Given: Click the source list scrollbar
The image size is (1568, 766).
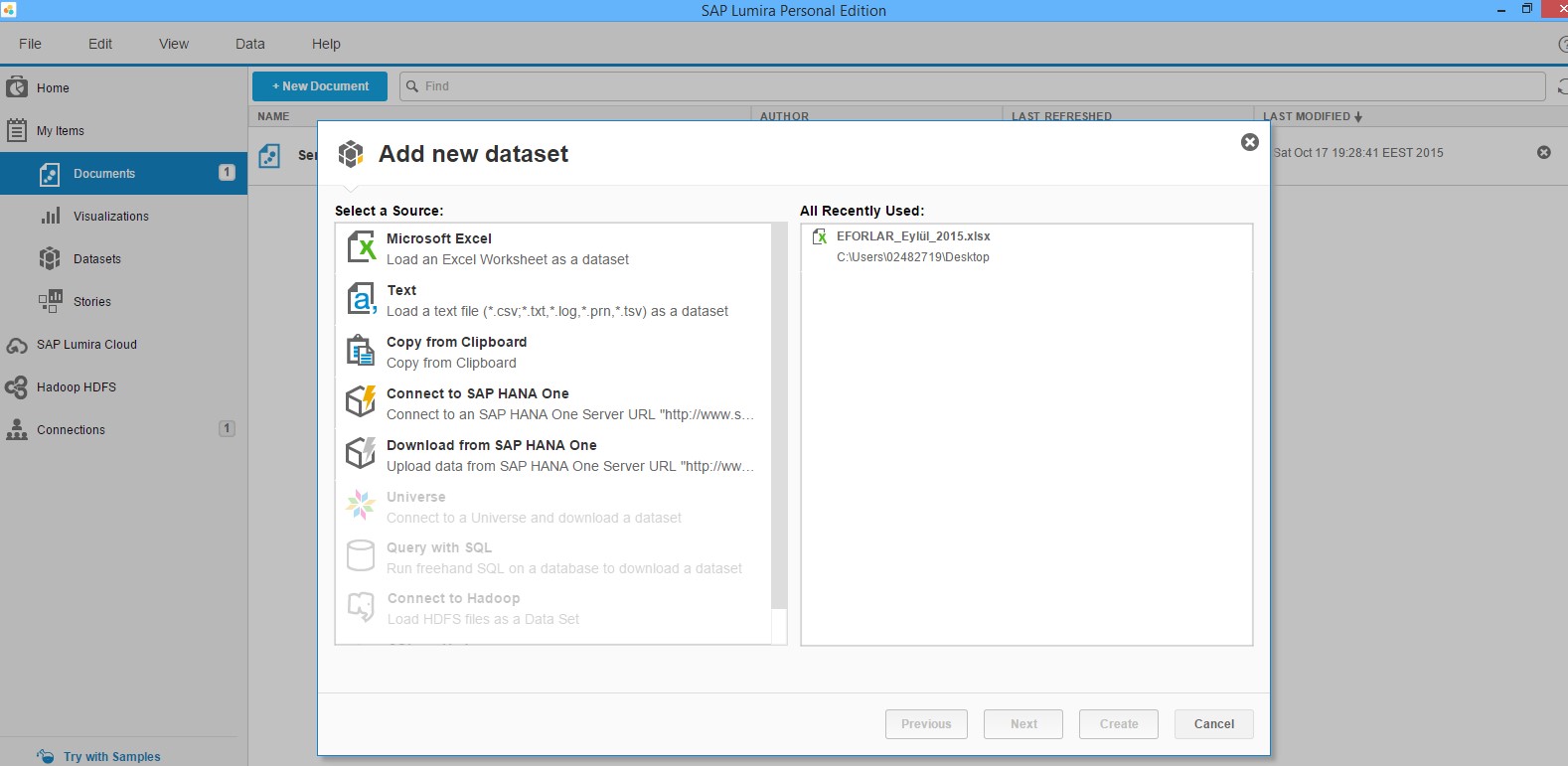Looking at the screenshot, I should click(779, 417).
